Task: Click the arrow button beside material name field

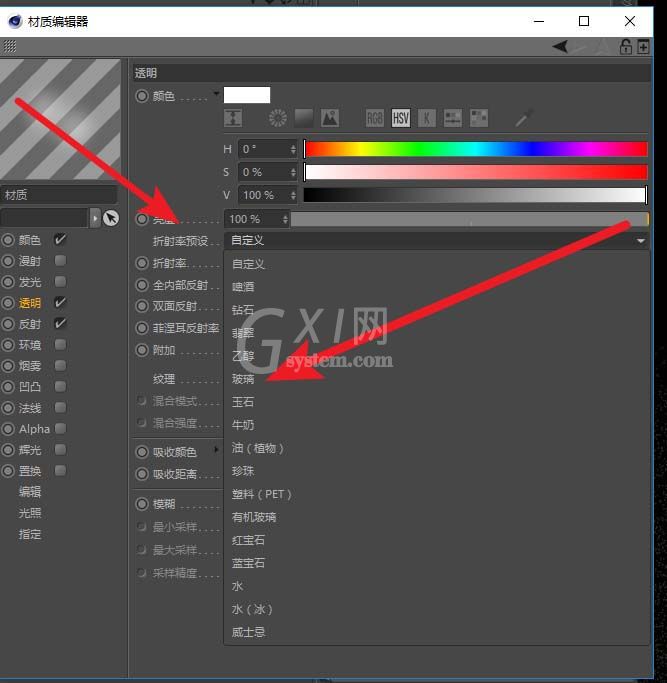Action: (x=95, y=218)
